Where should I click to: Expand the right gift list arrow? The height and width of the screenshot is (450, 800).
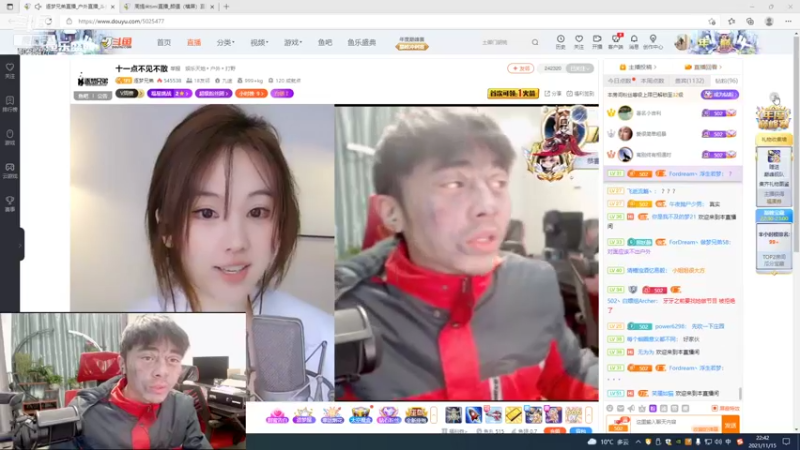click(589, 415)
